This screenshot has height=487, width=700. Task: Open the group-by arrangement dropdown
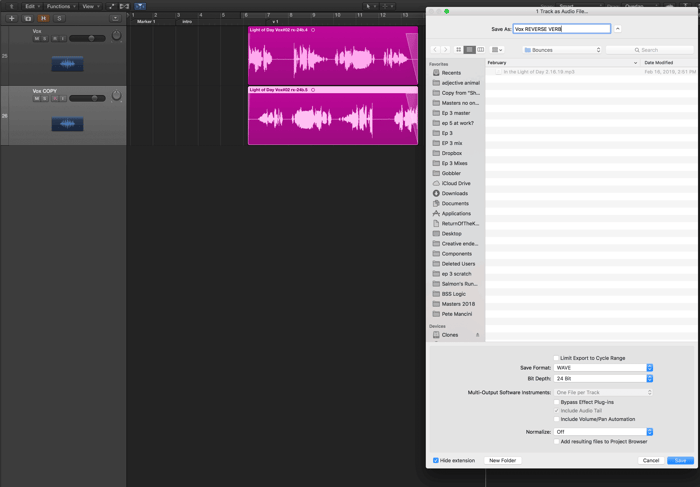497,50
